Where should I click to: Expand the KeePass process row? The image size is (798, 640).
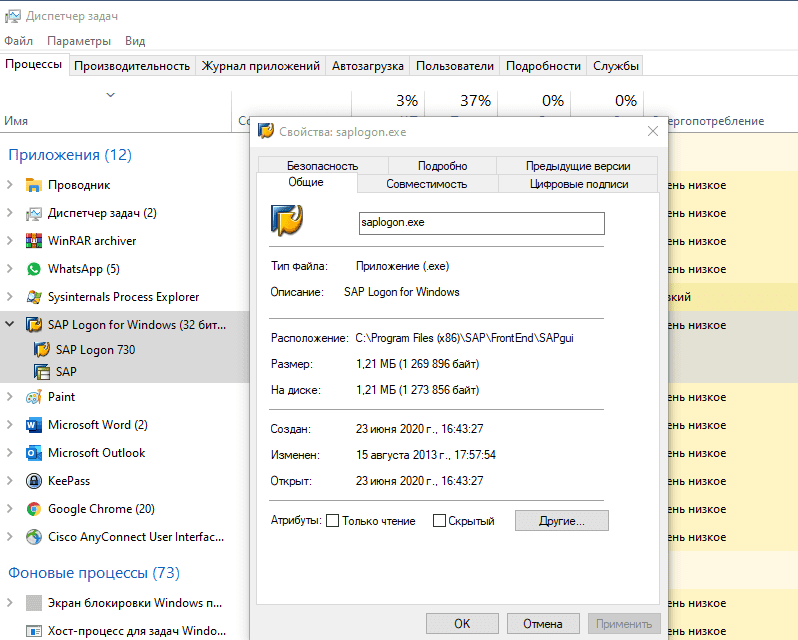click(x=10, y=481)
